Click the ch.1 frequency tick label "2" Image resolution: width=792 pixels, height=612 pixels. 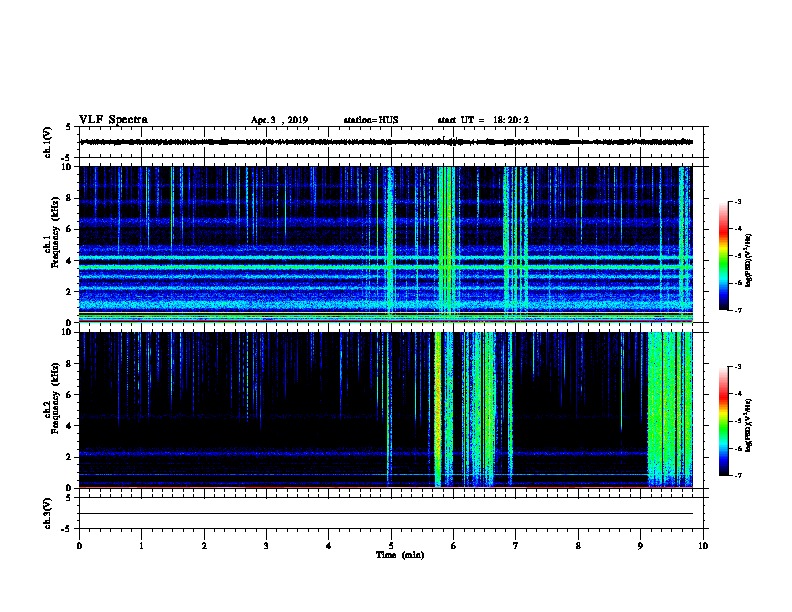69,291
